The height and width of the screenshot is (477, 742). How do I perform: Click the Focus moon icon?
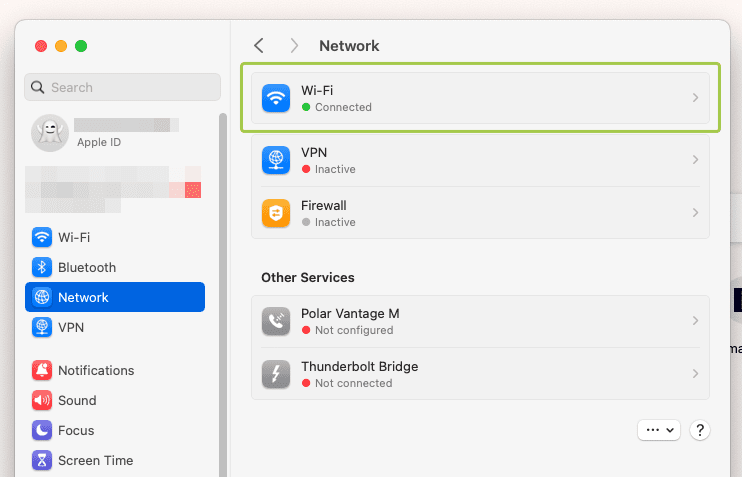(42, 430)
